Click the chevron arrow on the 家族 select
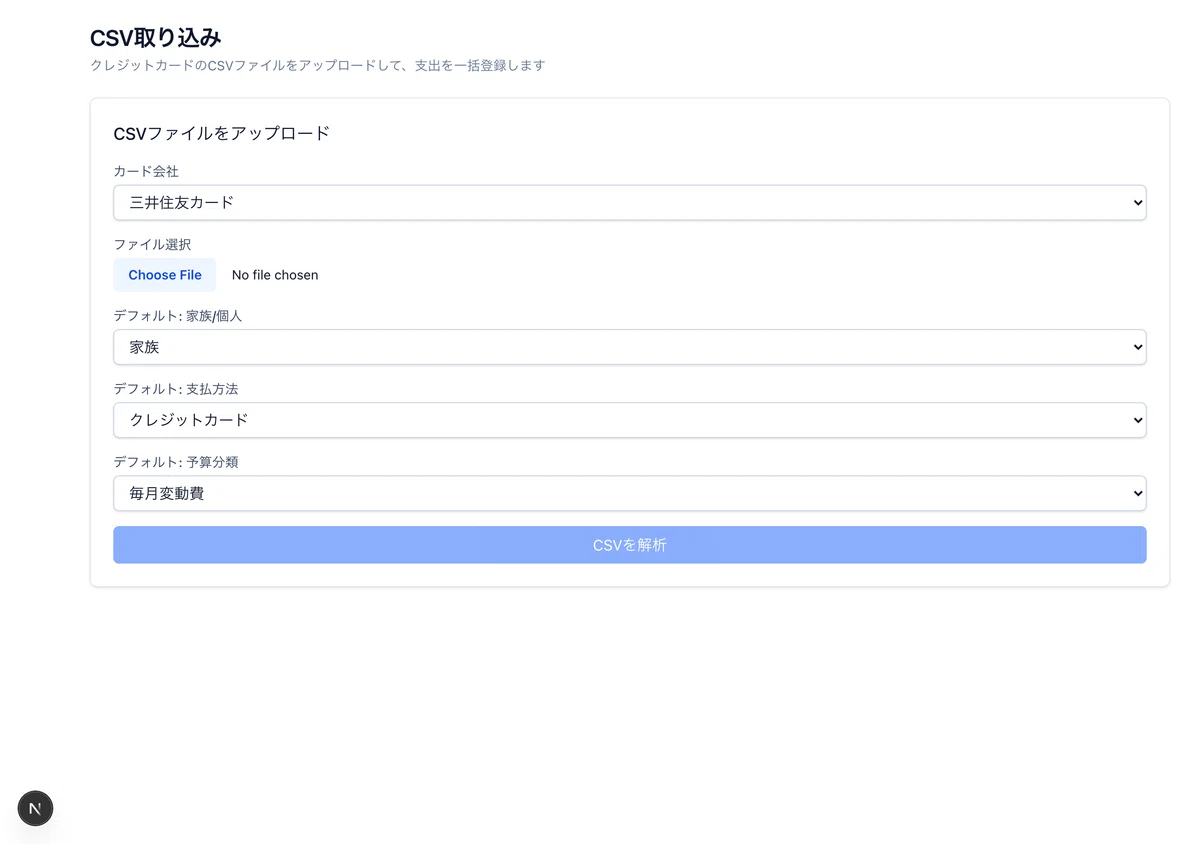 pyautogui.click(x=1137, y=348)
